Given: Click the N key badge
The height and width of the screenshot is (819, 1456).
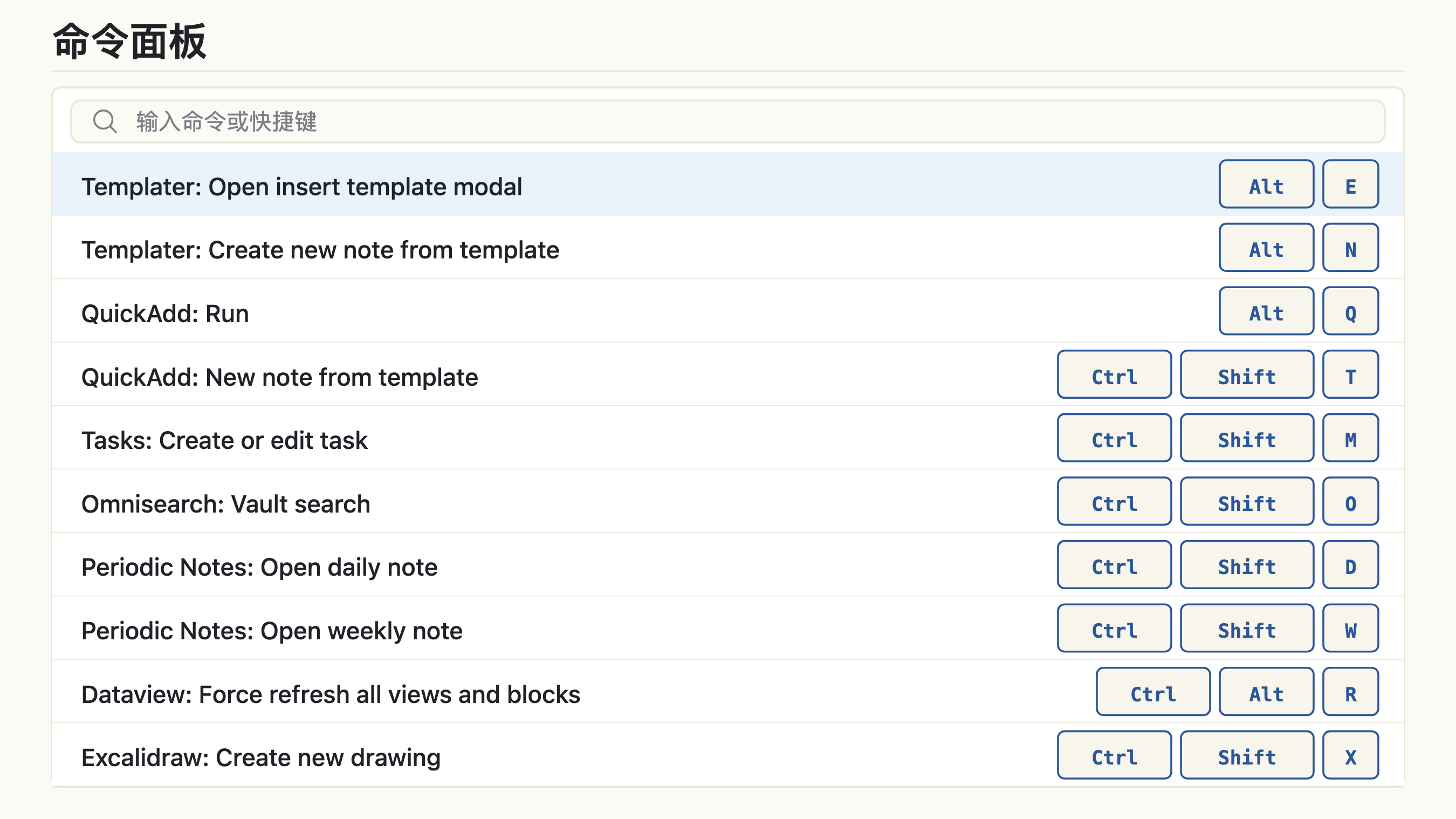Looking at the screenshot, I should tap(1350, 247).
